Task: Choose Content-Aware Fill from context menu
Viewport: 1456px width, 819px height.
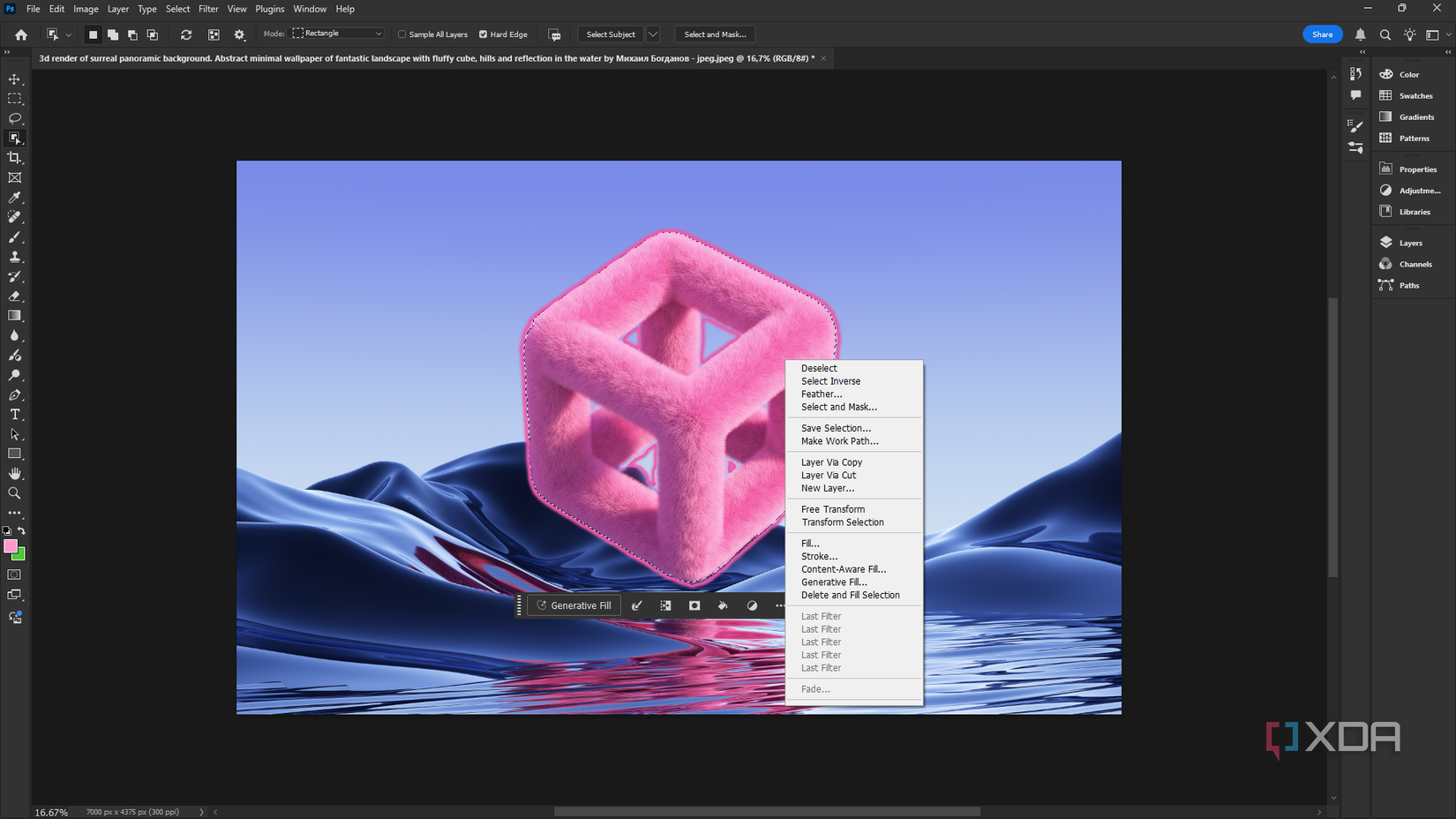Action: tap(844, 569)
